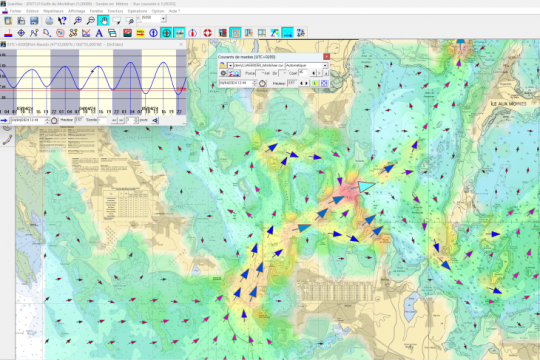Click the crosshair target waypoint icon
The image size is (540, 360).
point(21,33)
